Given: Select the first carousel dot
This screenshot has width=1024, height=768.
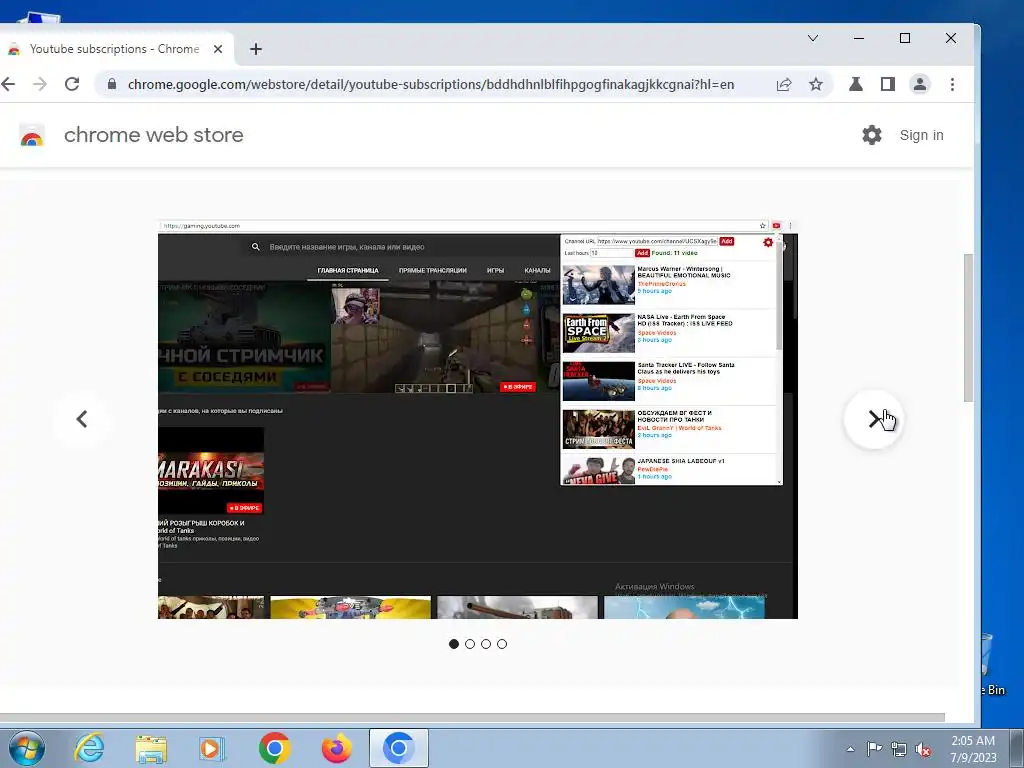Looking at the screenshot, I should (454, 644).
